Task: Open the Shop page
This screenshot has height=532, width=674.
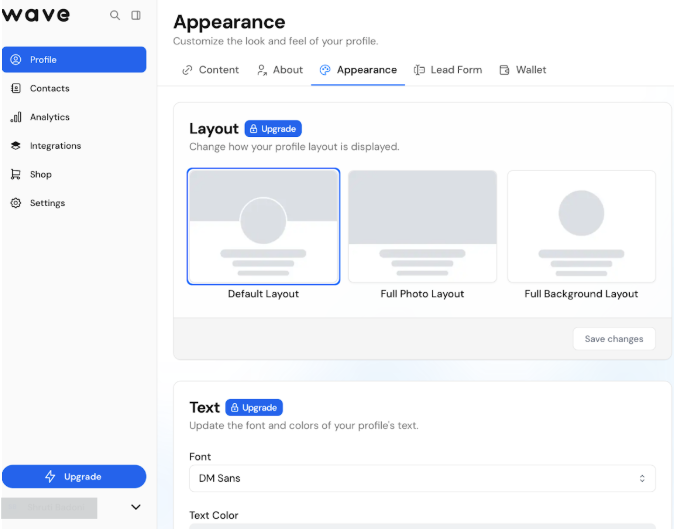Action: (40, 174)
